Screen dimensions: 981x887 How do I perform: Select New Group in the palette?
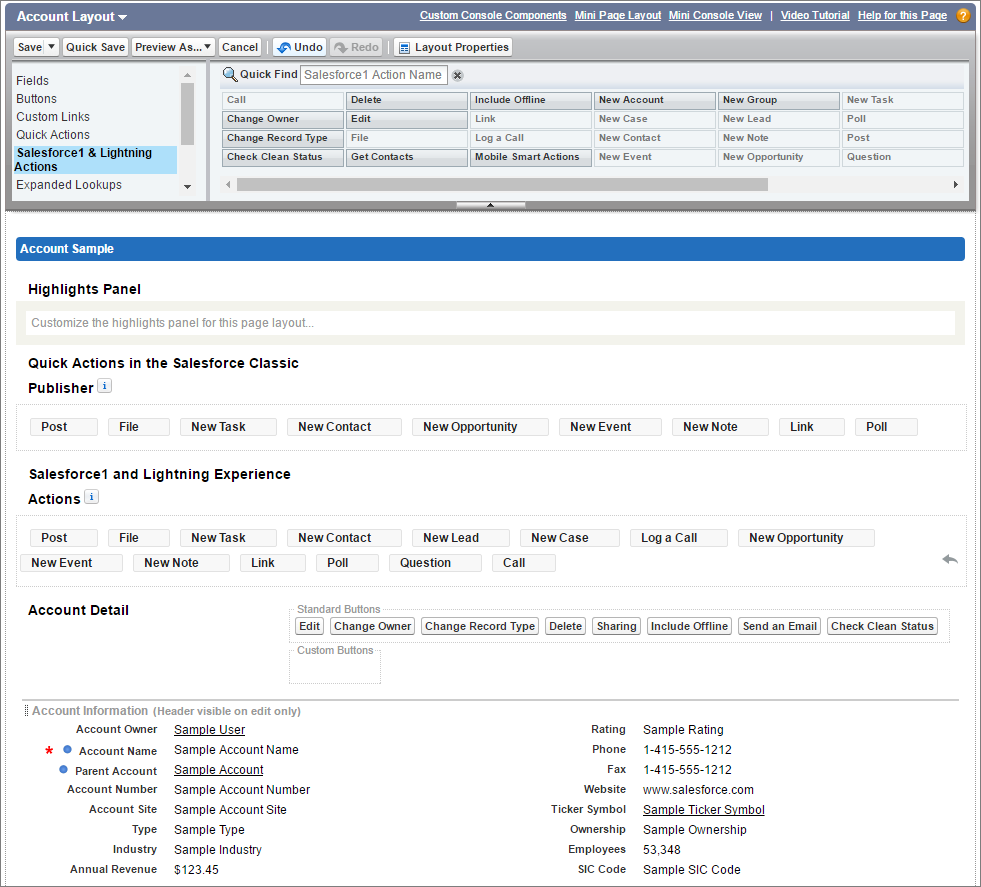779,101
